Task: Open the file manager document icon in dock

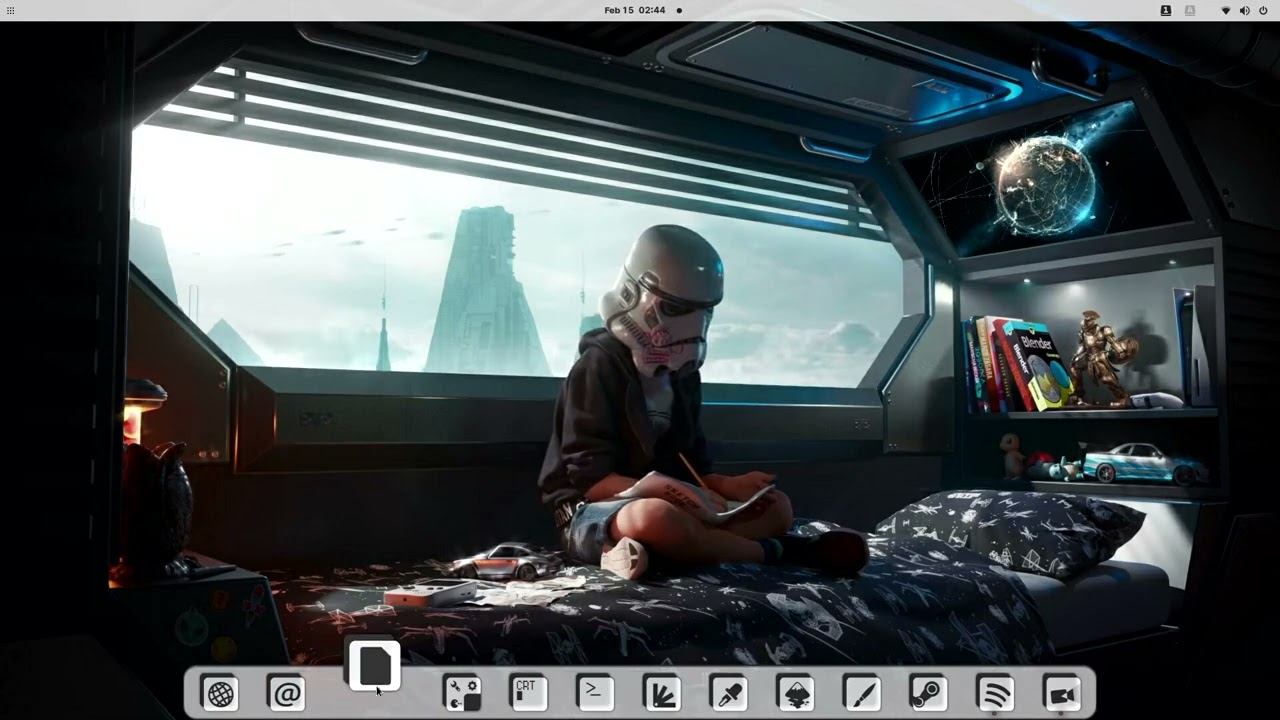Action: 374,666
